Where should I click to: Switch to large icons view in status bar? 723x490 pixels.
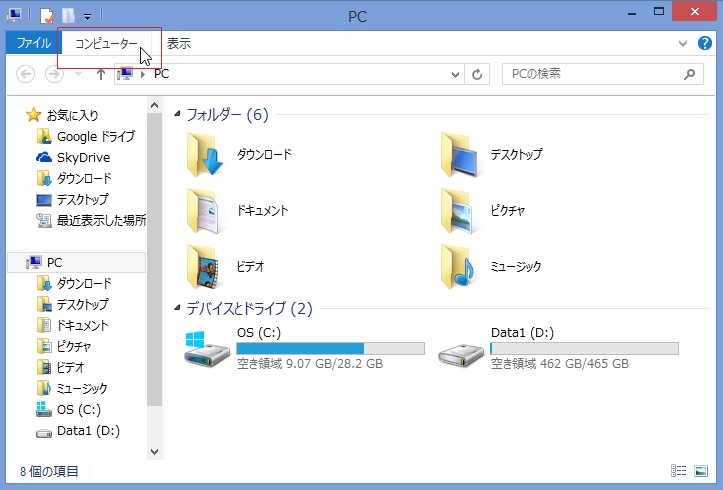click(x=701, y=471)
